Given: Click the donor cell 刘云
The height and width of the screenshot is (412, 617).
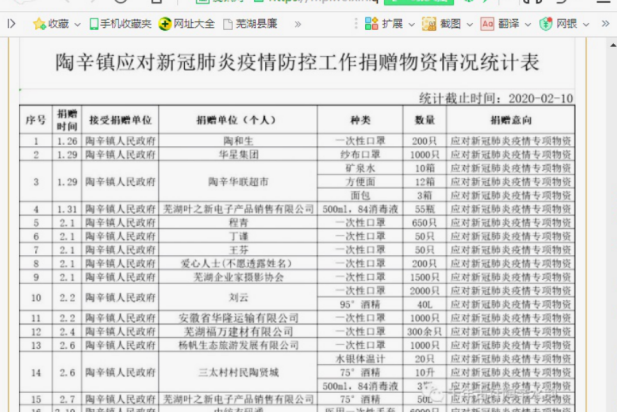Looking at the screenshot, I should point(238,297).
